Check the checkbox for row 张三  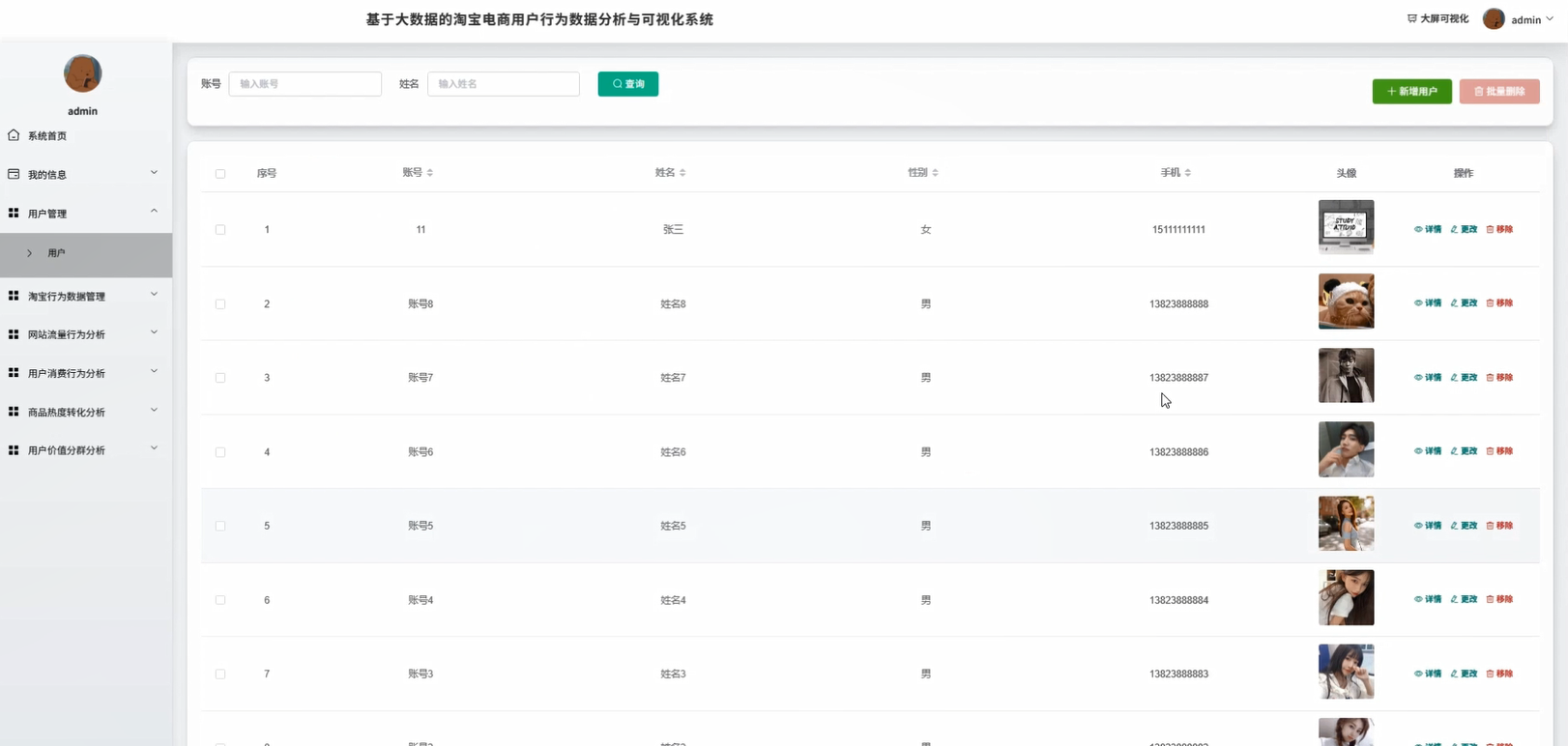tap(220, 230)
